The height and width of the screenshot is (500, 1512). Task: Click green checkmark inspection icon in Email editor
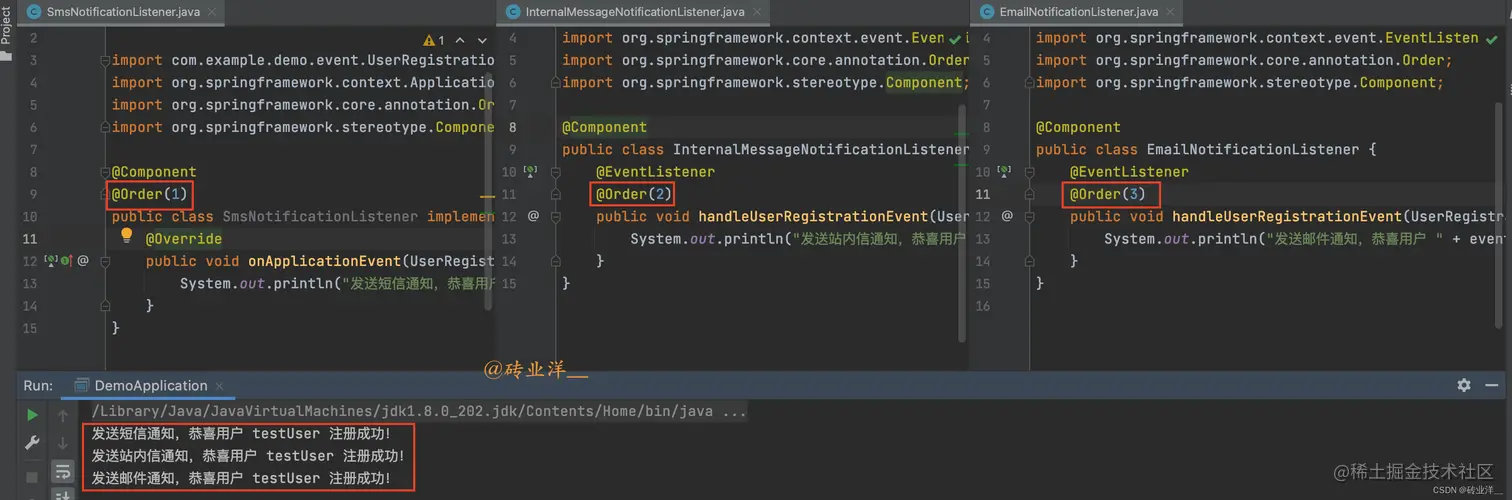pyautogui.click(x=1491, y=38)
